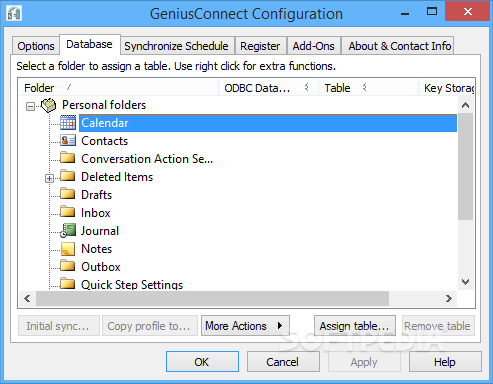Switch to the Options tab

[36, 46]
